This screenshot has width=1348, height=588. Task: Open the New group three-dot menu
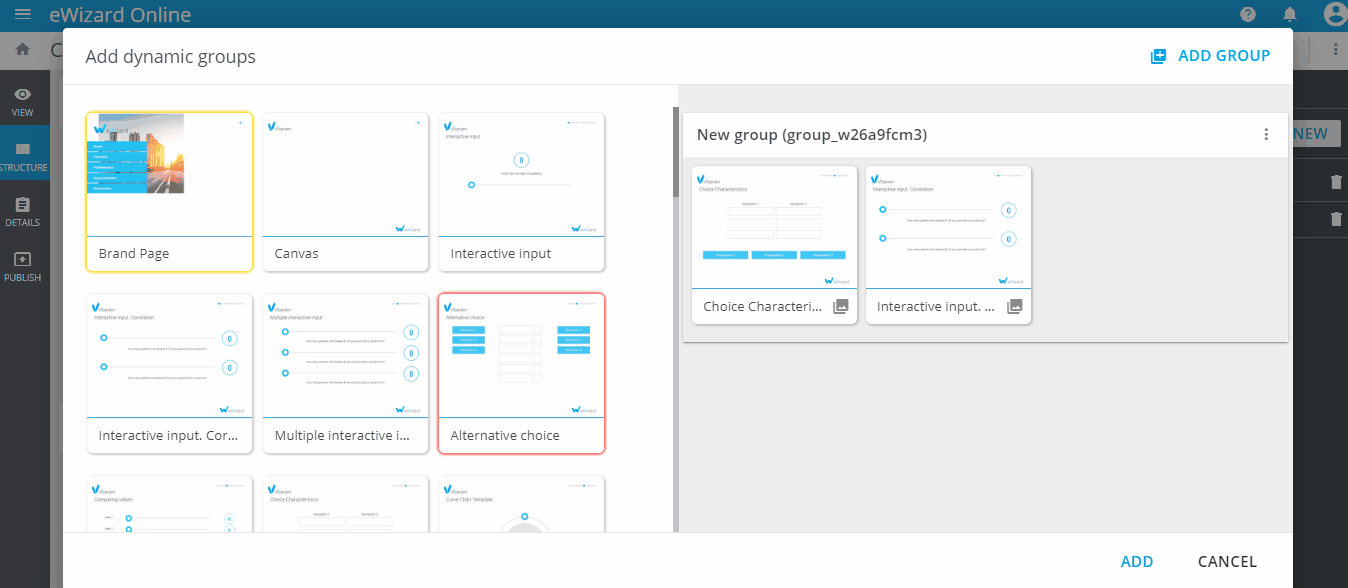pyautogui.click(x=1266, y=135)
